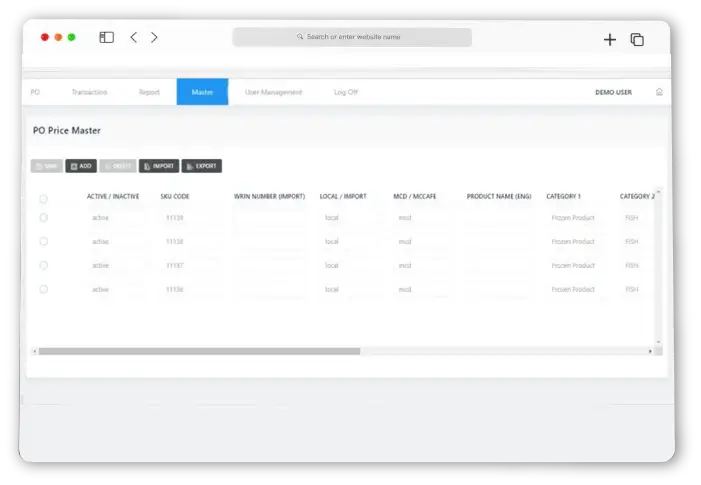The height and width of the screenshot is (485, 701).
Task: Click the EXPORT button in the toolbar
Action: 202,166
